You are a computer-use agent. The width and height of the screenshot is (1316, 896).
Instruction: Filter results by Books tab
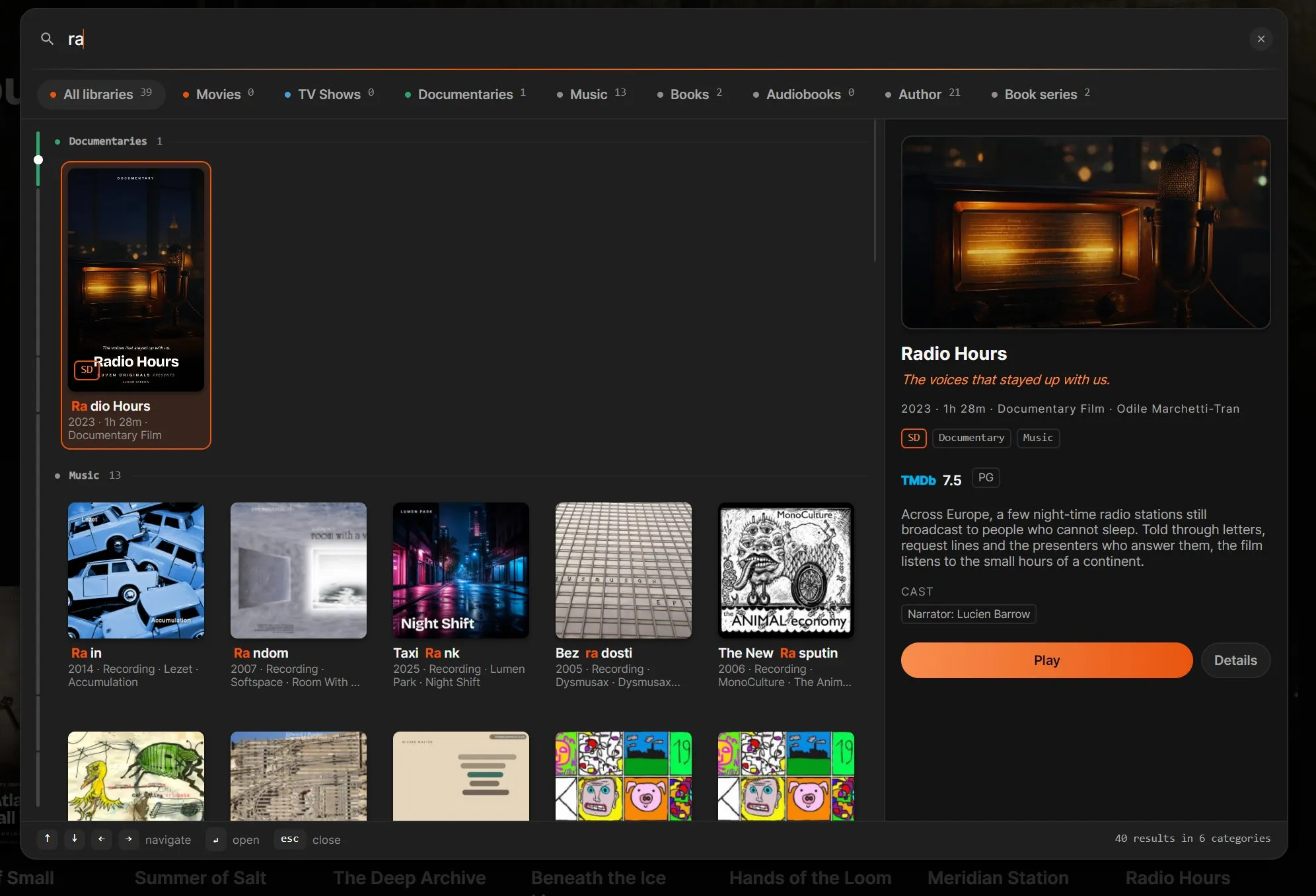pyautogui.click(x=690, y=94)
